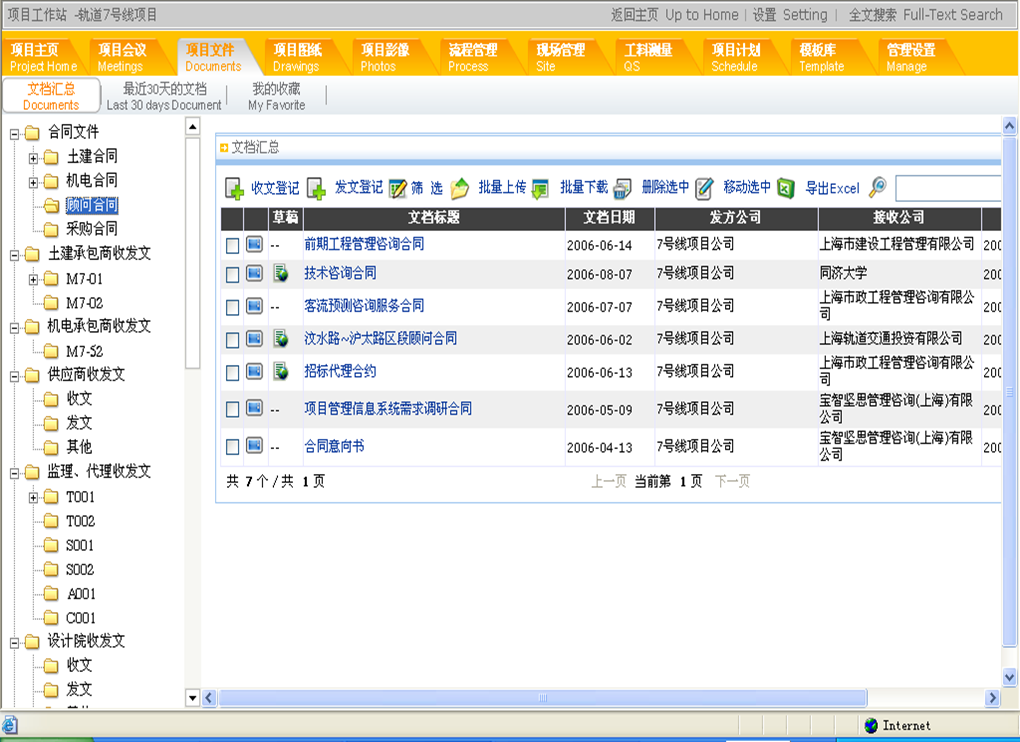Screen dimensions: 1020x742
Task: Collapse the 合同文件 tree node
Action: [x=14, y=134]
